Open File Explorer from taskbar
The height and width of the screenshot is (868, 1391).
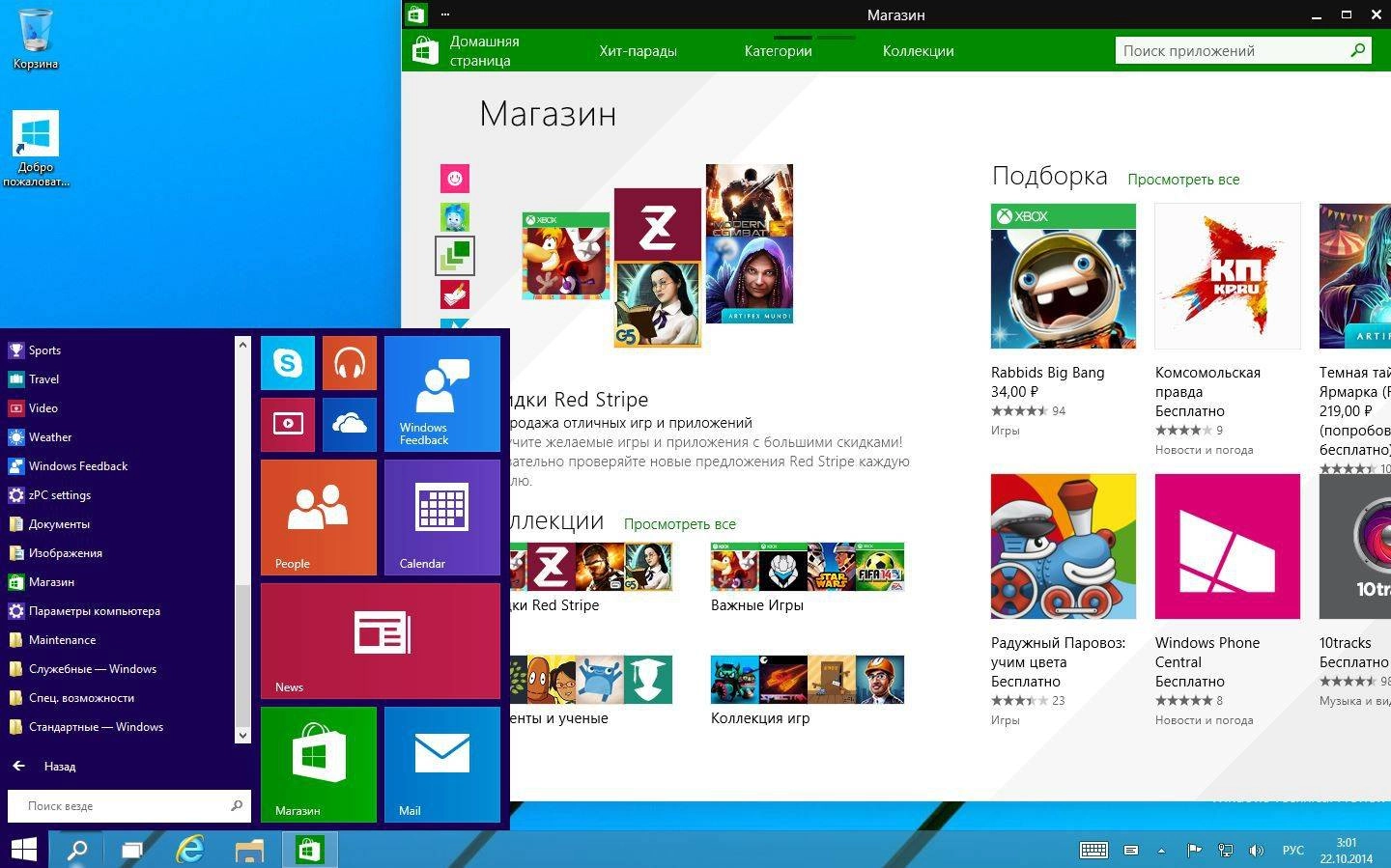(x=249, y=850)
